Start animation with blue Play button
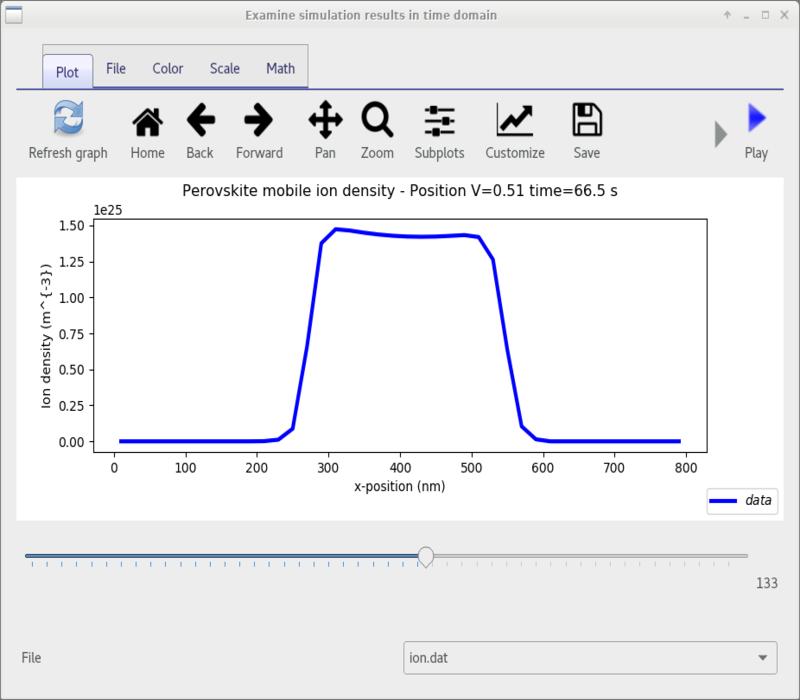 coord(757,118)
